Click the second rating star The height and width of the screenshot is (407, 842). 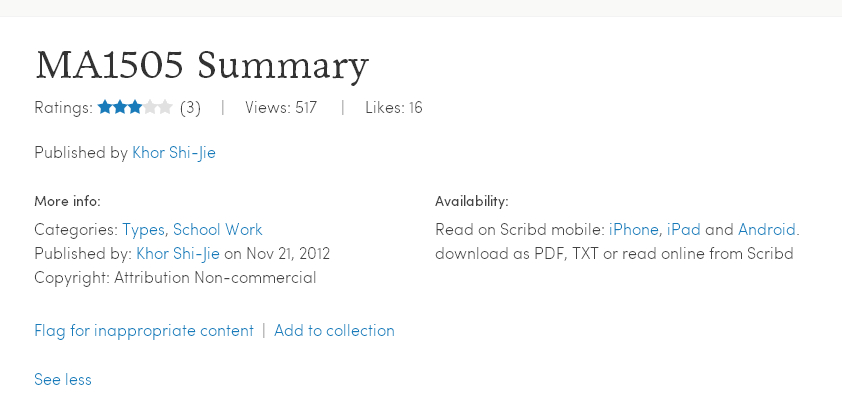coord(120,107)
